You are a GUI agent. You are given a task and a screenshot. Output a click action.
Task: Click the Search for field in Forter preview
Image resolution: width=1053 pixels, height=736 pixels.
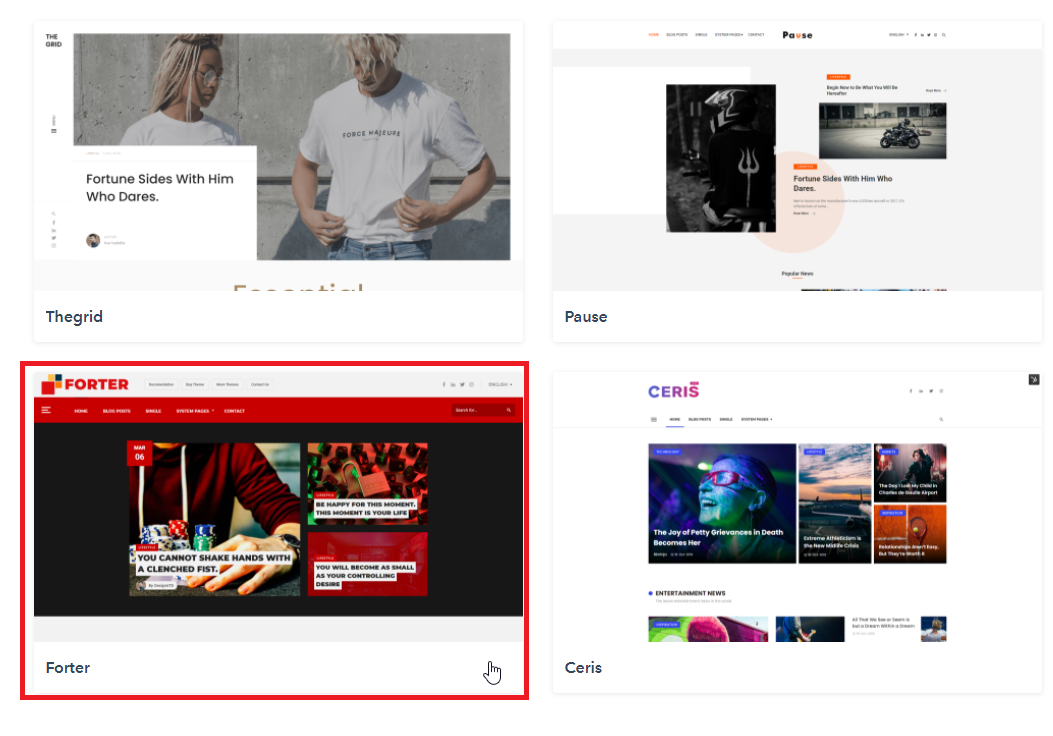click(x=478, y=410)
